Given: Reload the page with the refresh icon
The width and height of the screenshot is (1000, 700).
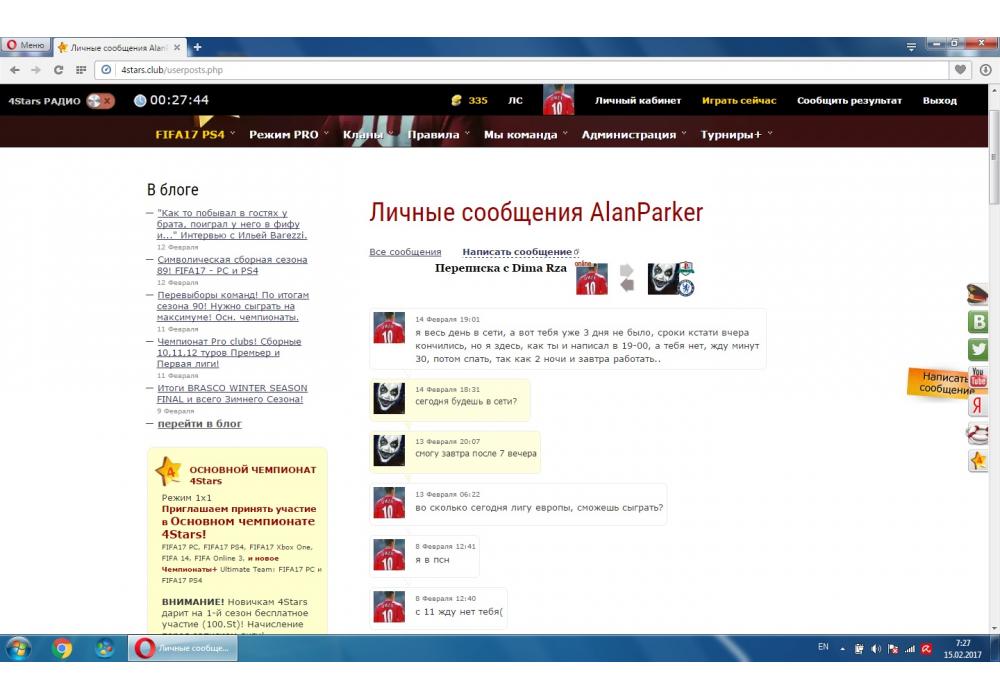Looking at the screenshot, I should (x=58, y=70).
